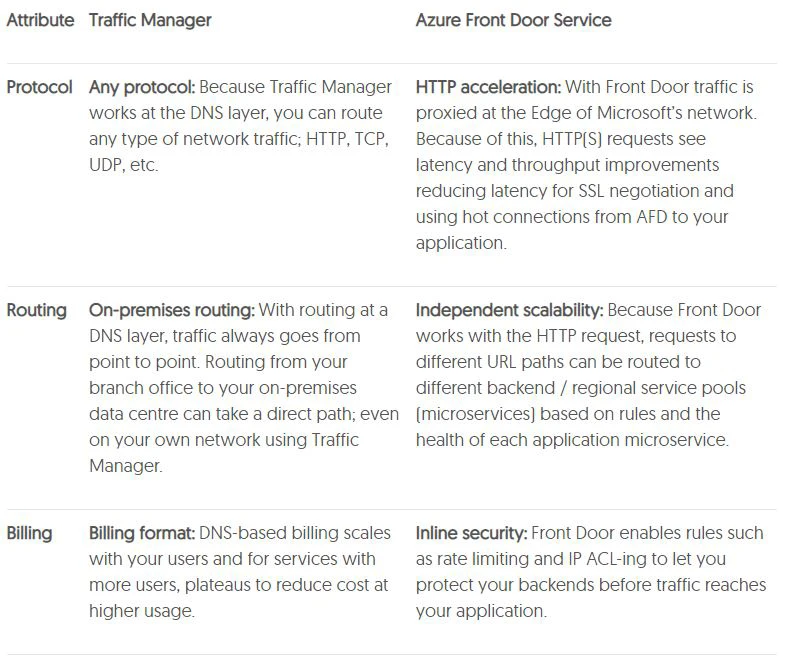Click the "Attribute" column header
786x667 pixels.
pyautogui.click(x=40, y=20)
